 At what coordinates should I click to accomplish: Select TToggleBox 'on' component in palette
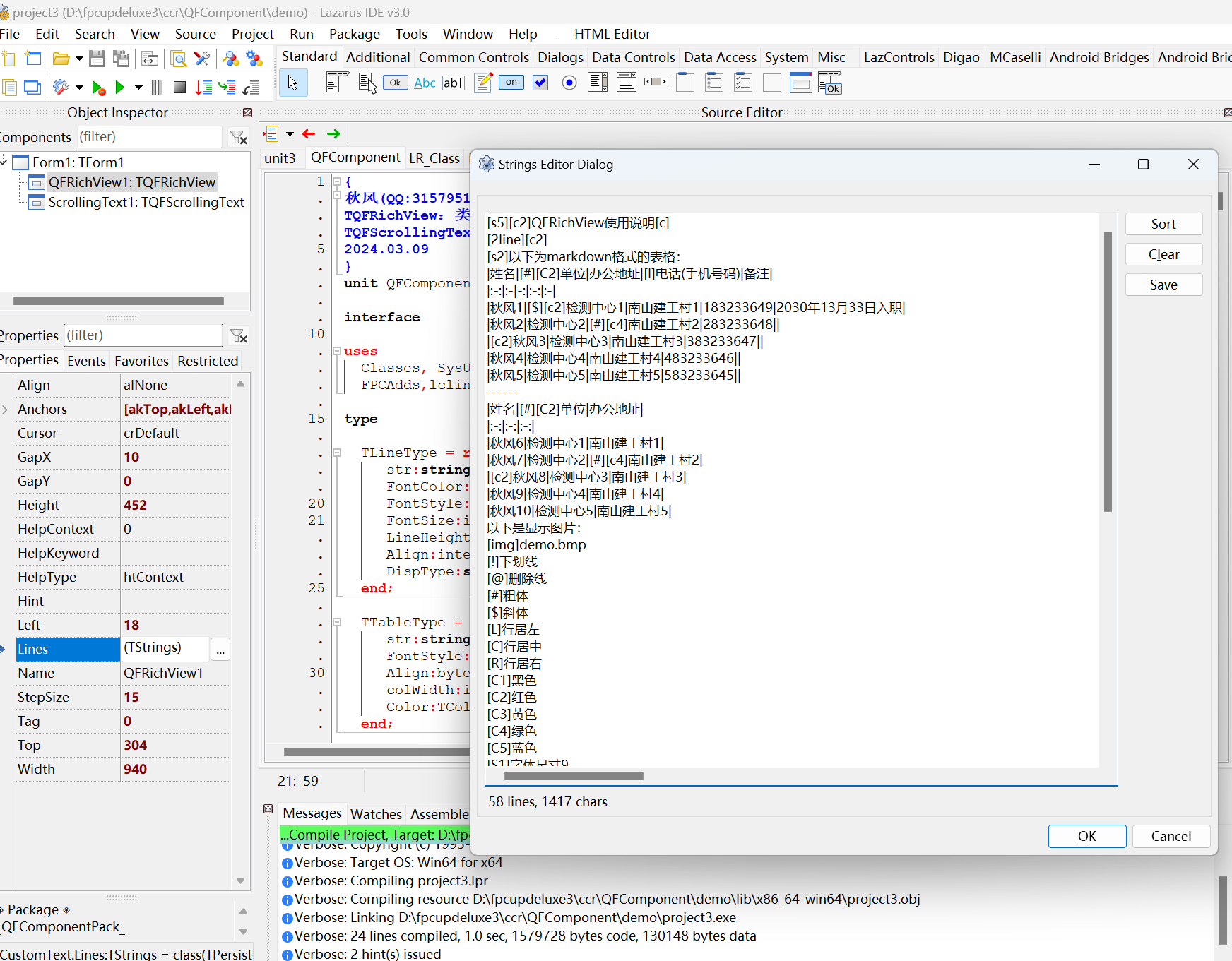[x=511, y=83]
